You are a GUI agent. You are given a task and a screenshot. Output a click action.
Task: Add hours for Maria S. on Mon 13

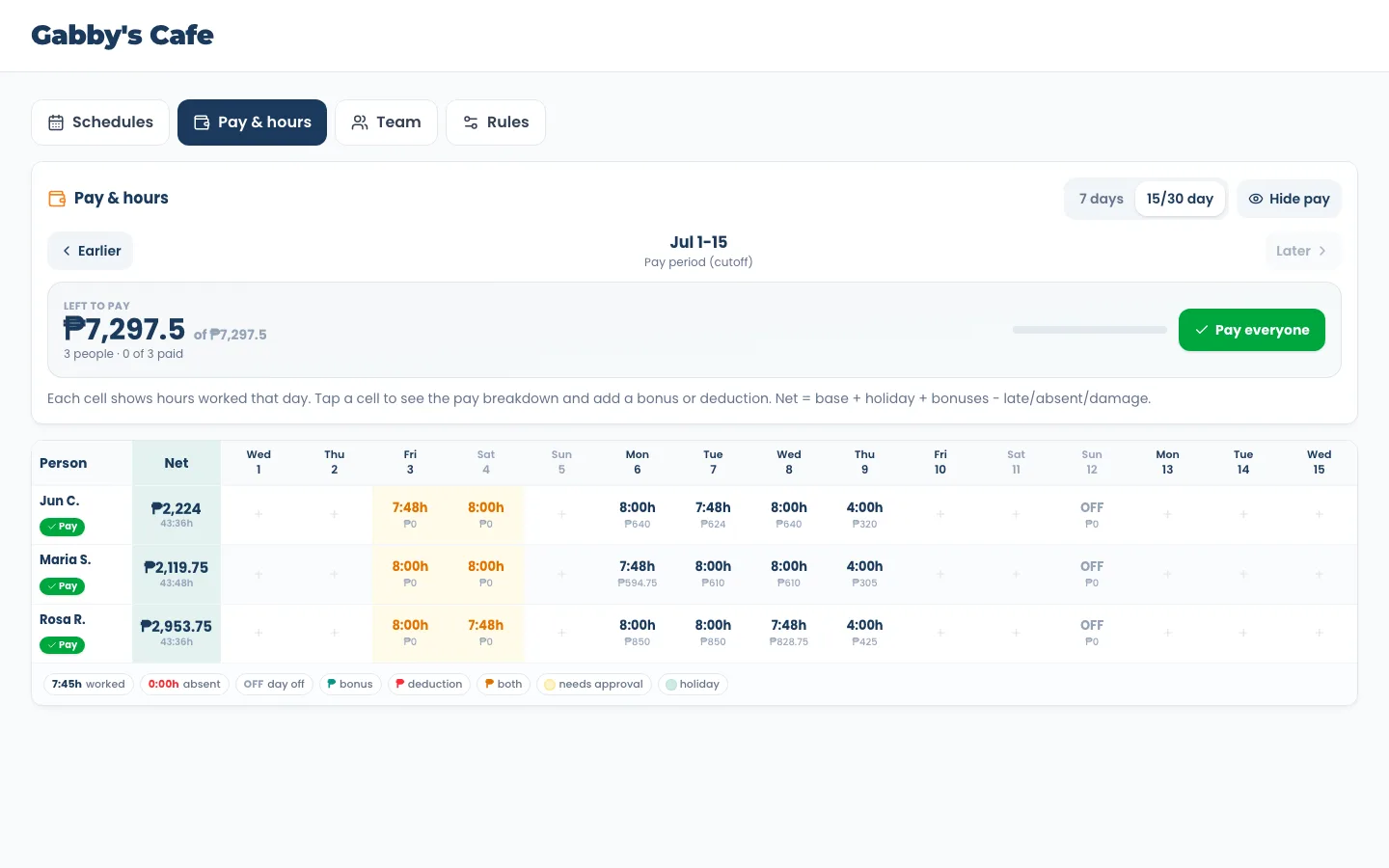tap(1167, 574)
